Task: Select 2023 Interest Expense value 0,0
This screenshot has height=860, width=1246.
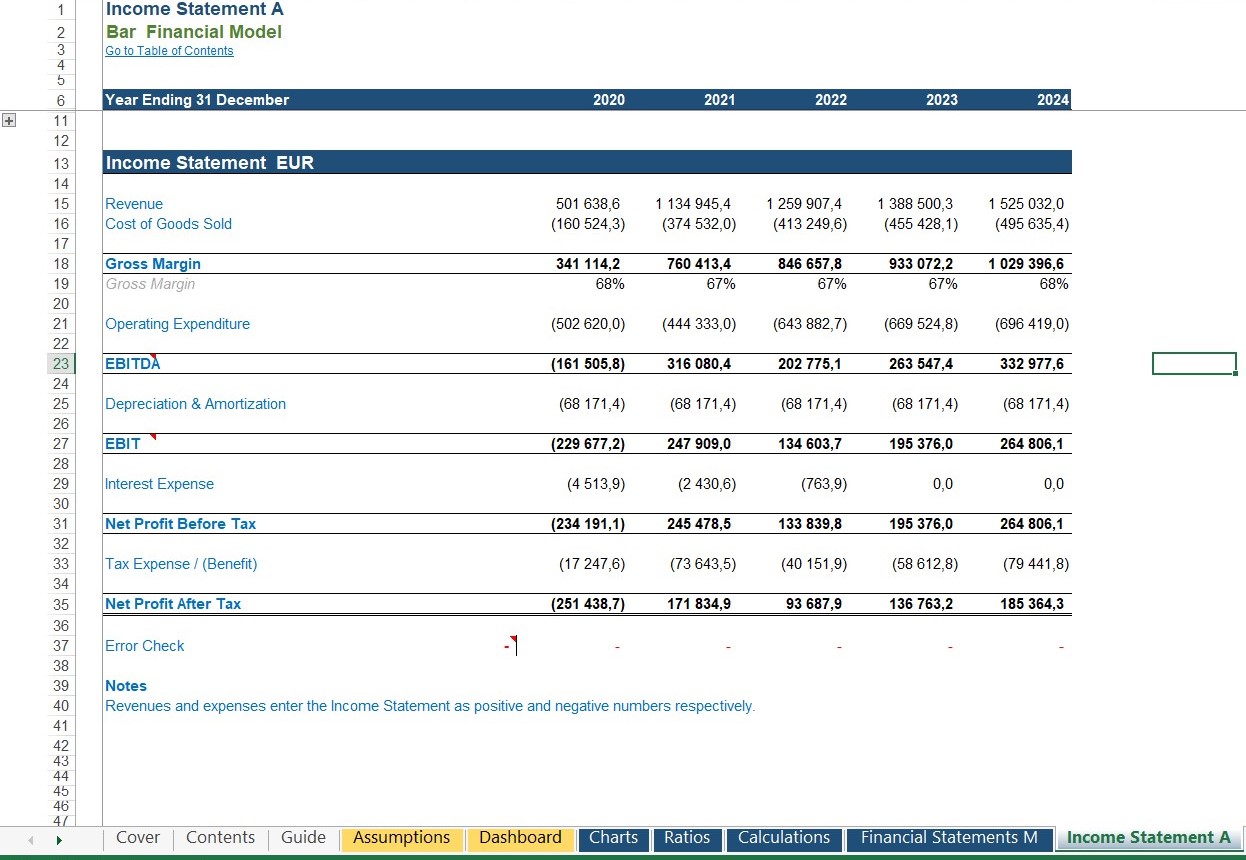Action: click(x=943, y=484)
